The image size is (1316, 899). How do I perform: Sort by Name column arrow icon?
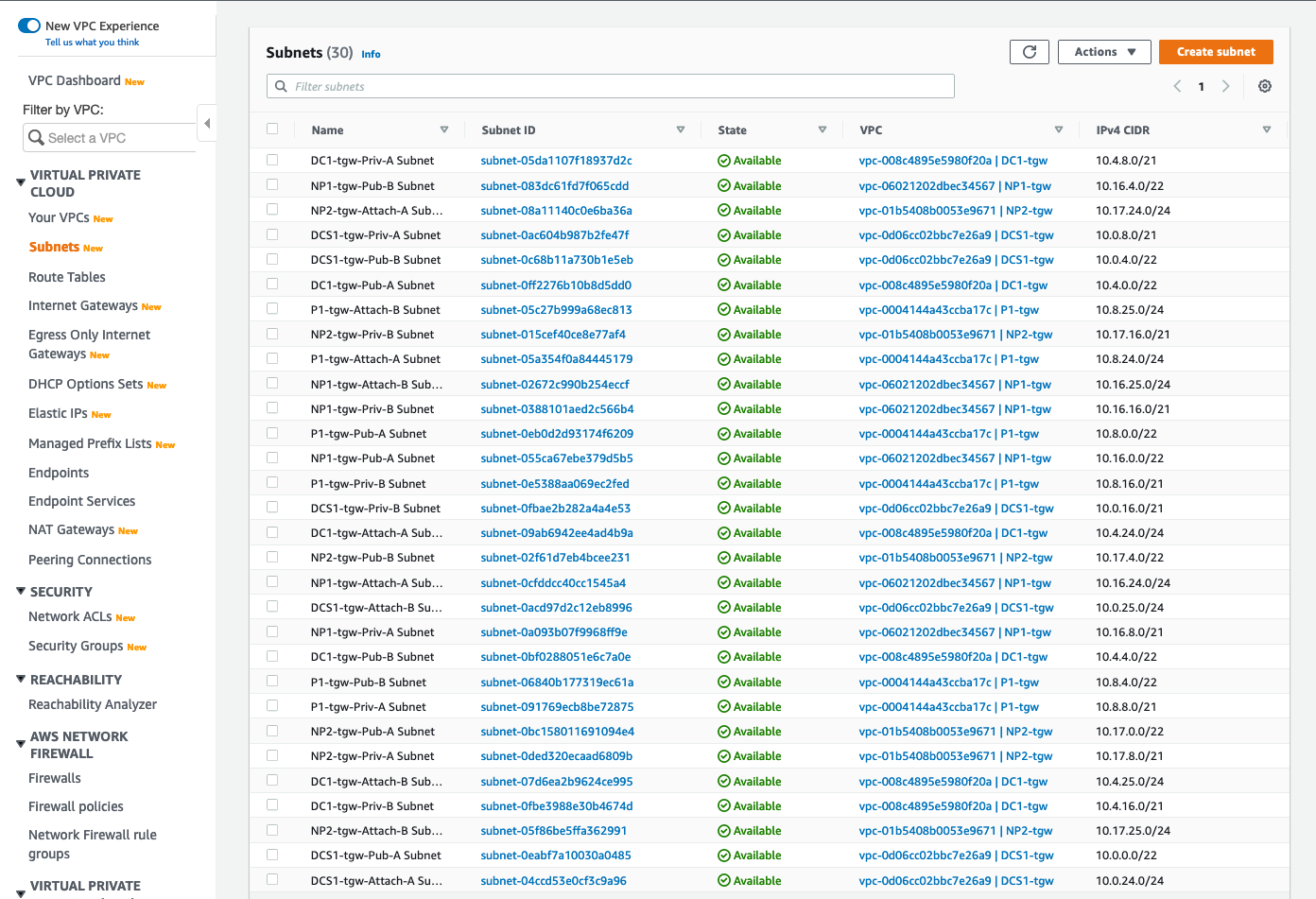[444, 130]
